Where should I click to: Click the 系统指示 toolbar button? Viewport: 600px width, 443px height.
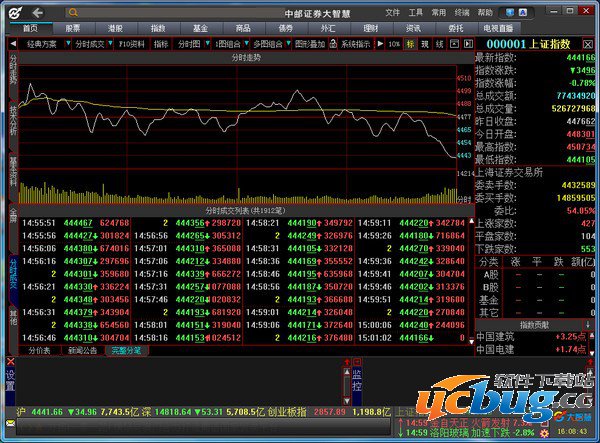point(356,44)
